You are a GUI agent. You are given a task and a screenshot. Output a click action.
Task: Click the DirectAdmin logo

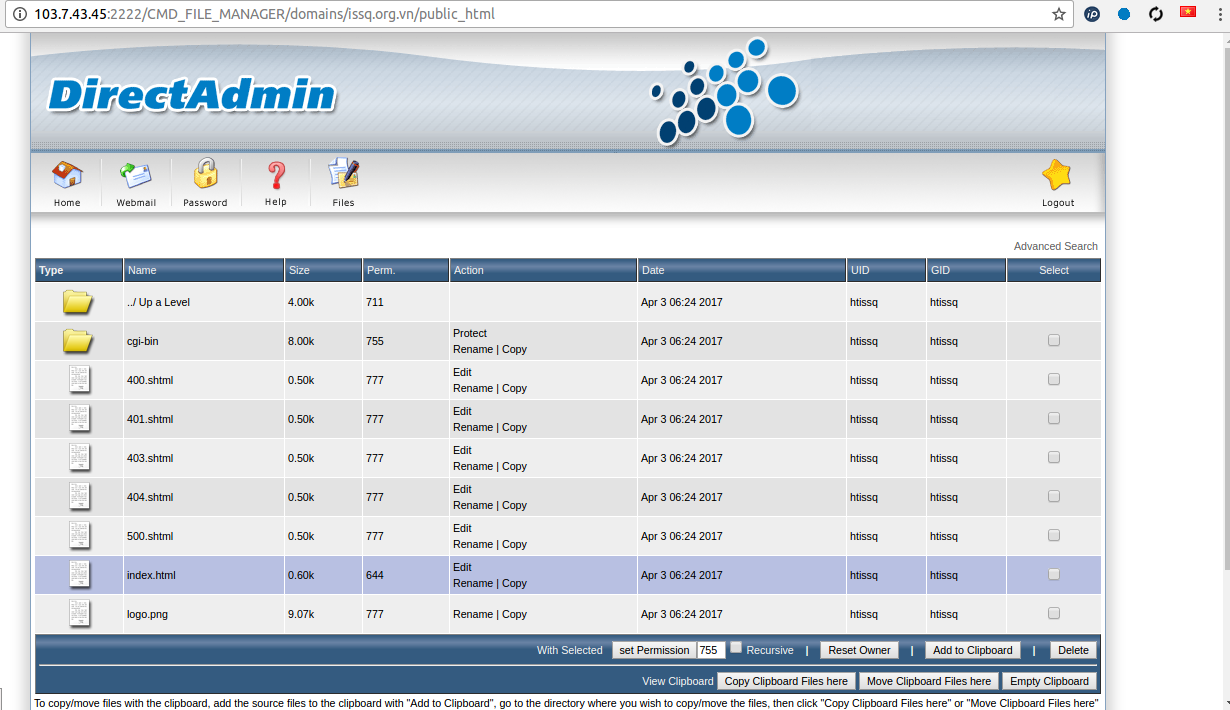[192, 95]
